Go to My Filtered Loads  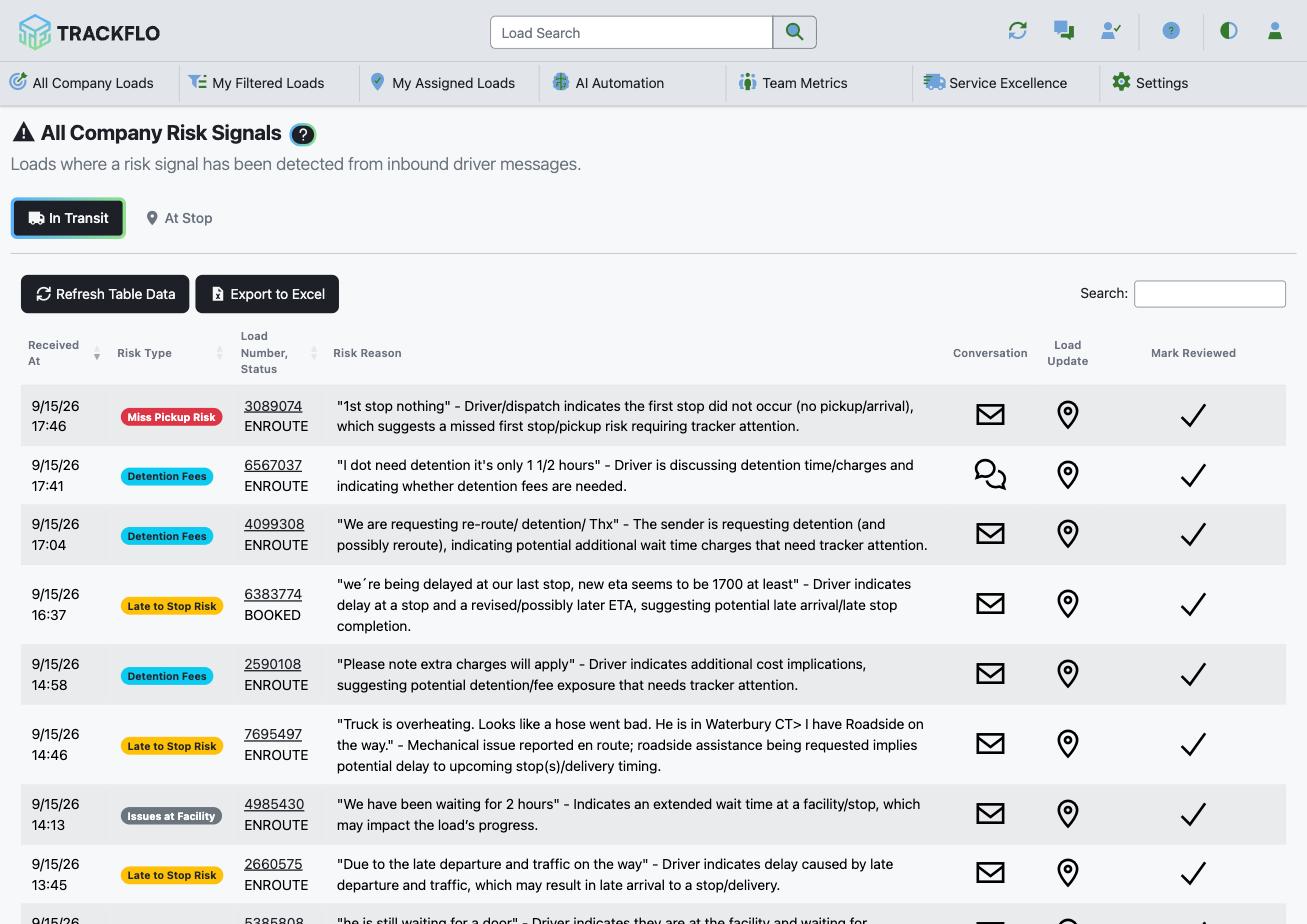point(257,83)
